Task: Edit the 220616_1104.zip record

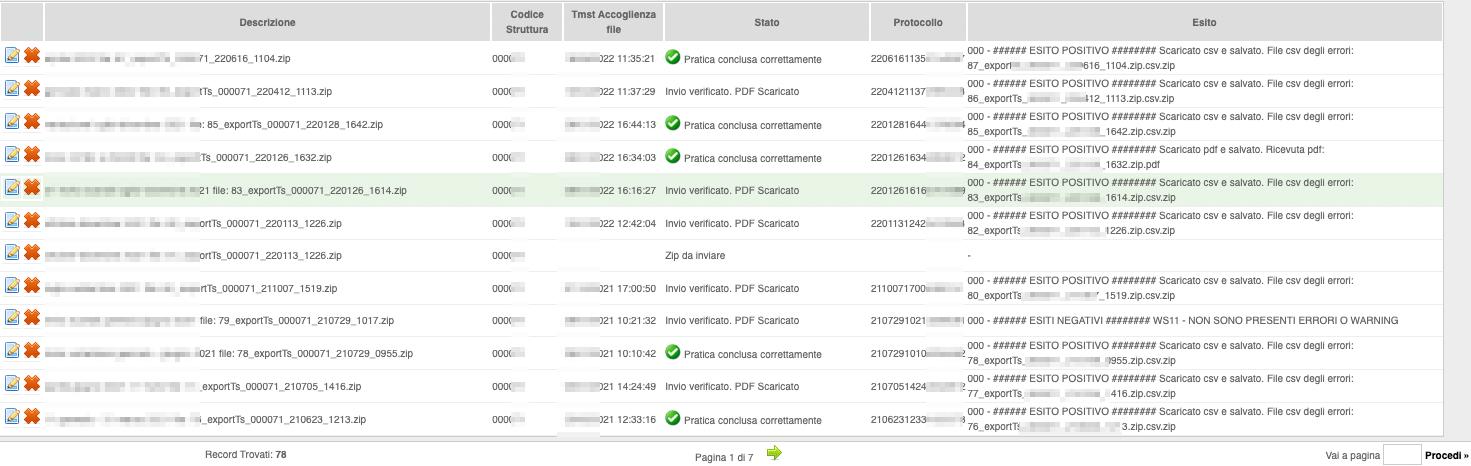Action: pyautogui.click(x=12, y=56)
